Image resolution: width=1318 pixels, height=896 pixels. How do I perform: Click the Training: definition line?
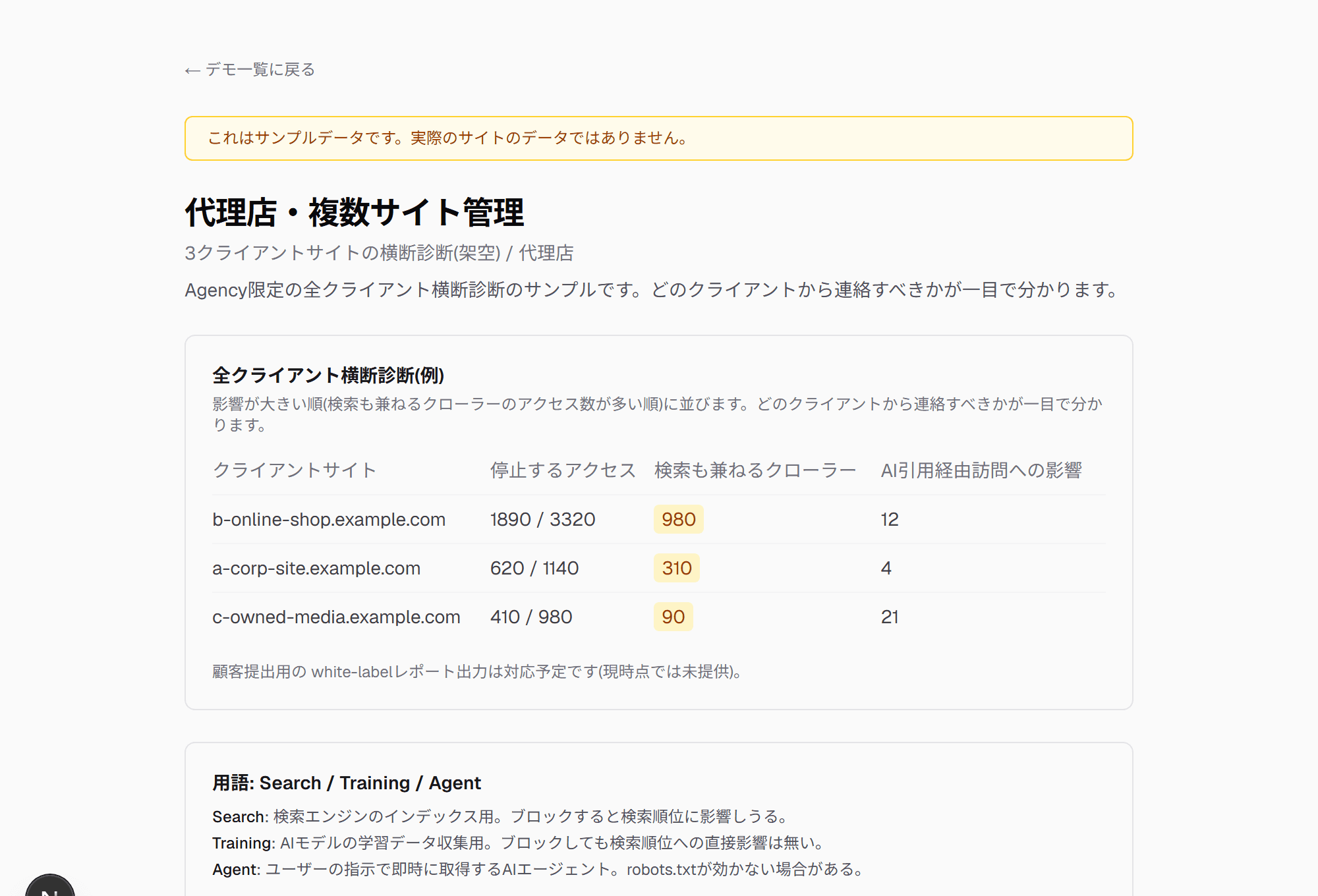pyautogui.click(x=520, y=843)
